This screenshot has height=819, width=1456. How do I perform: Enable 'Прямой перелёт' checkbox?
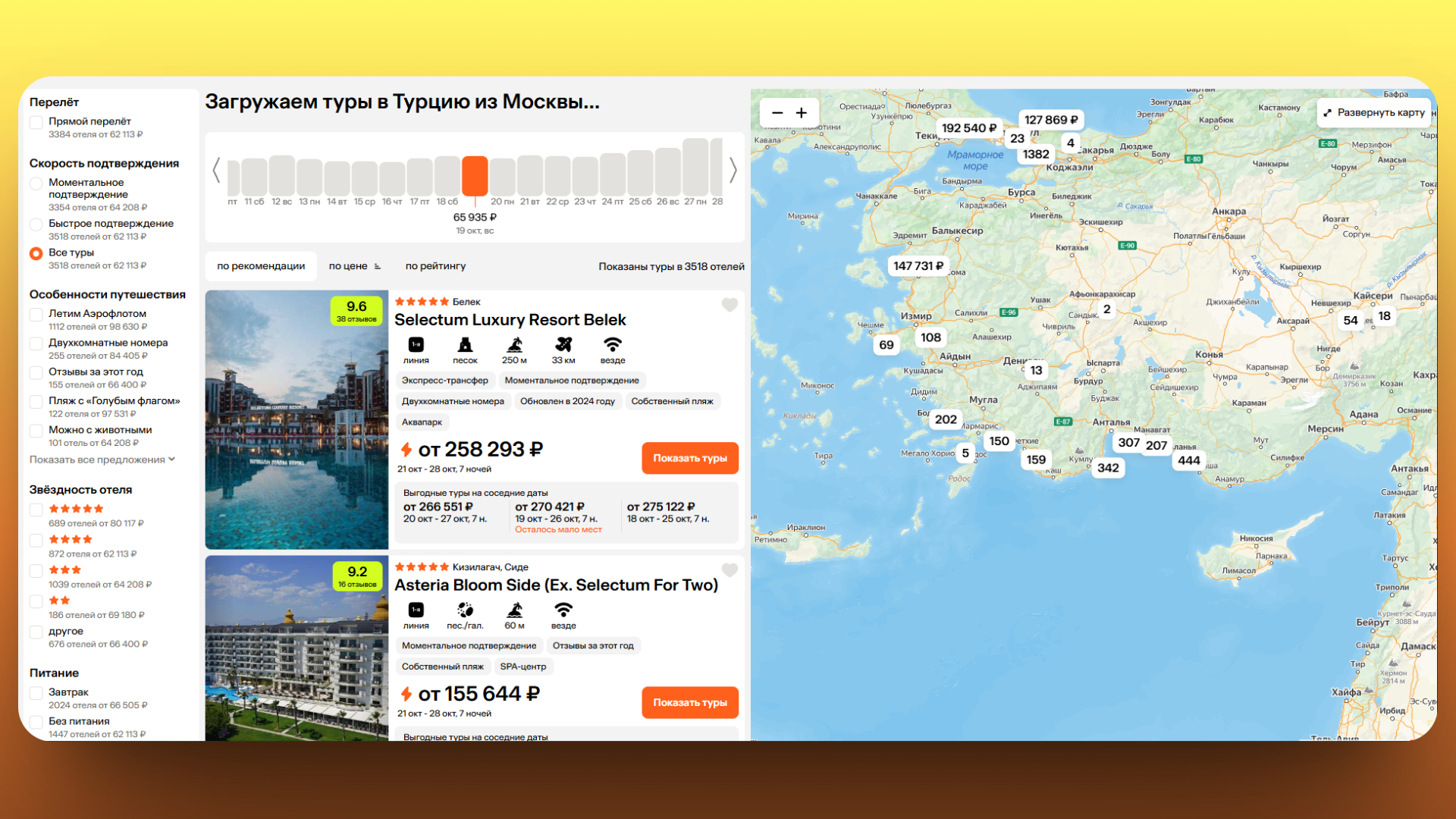coord(36,122)
